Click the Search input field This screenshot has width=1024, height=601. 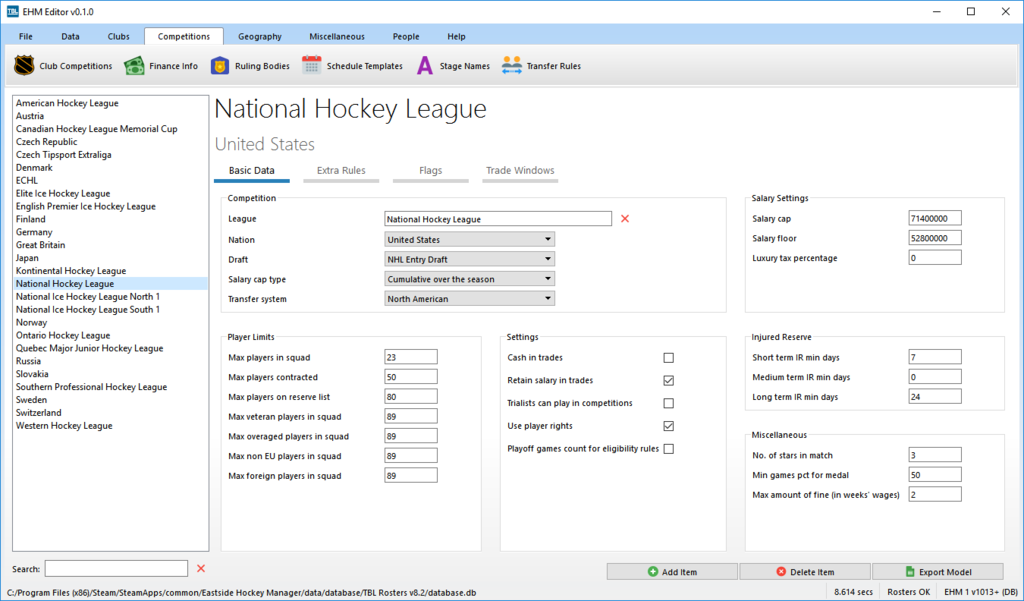(x=116, y=568)
